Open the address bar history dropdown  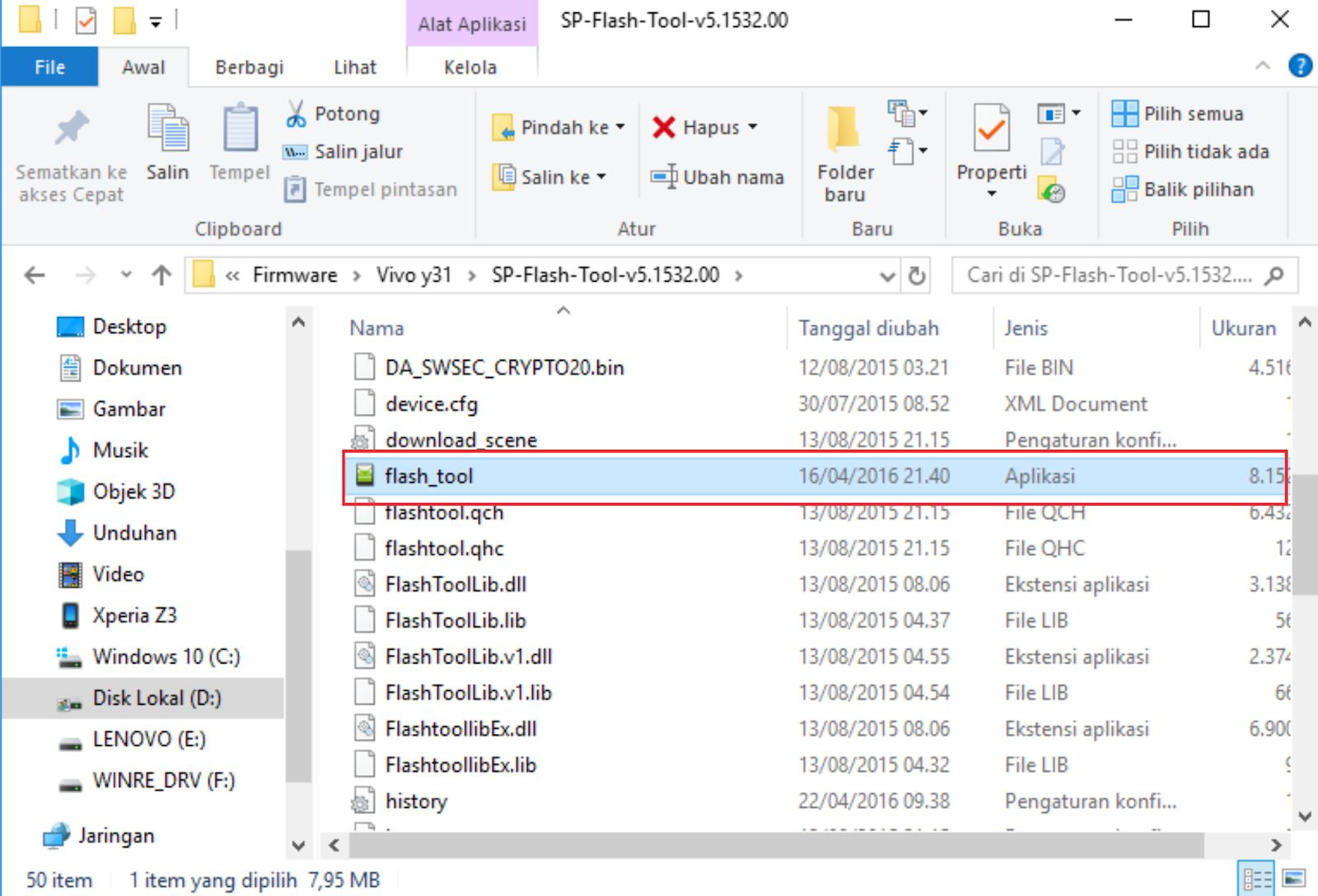click(x=887, y=275)
